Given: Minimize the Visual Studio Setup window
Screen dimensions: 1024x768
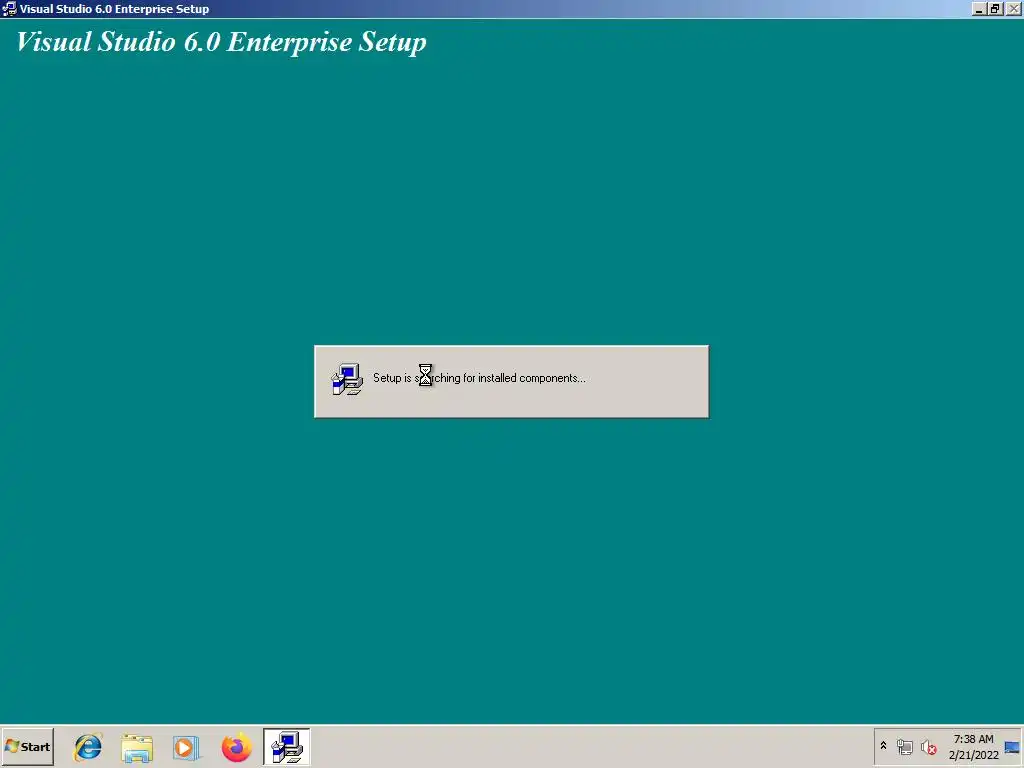Looking at the screenshot, I should 978,8.
